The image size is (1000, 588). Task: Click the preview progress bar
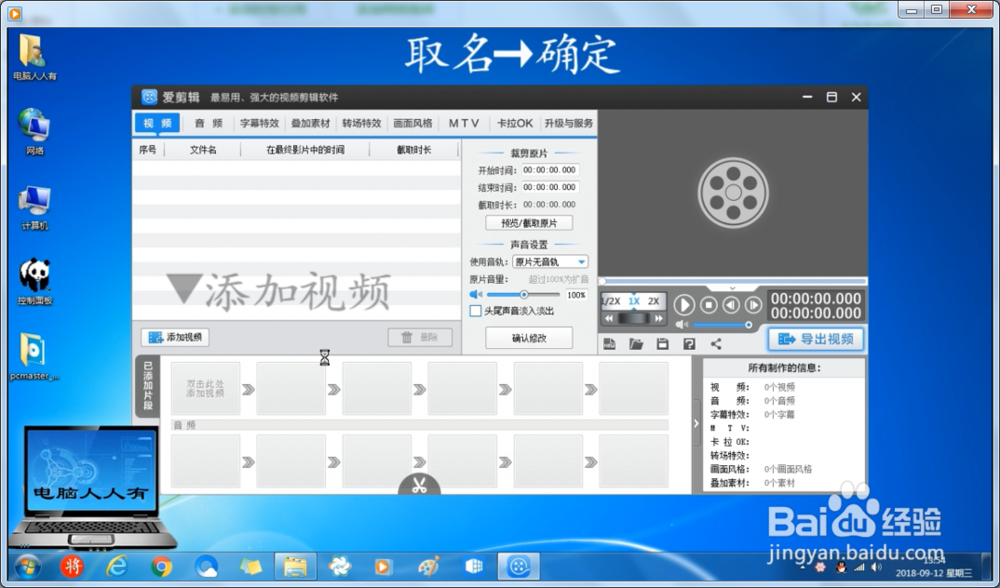(x=733, y=281)
